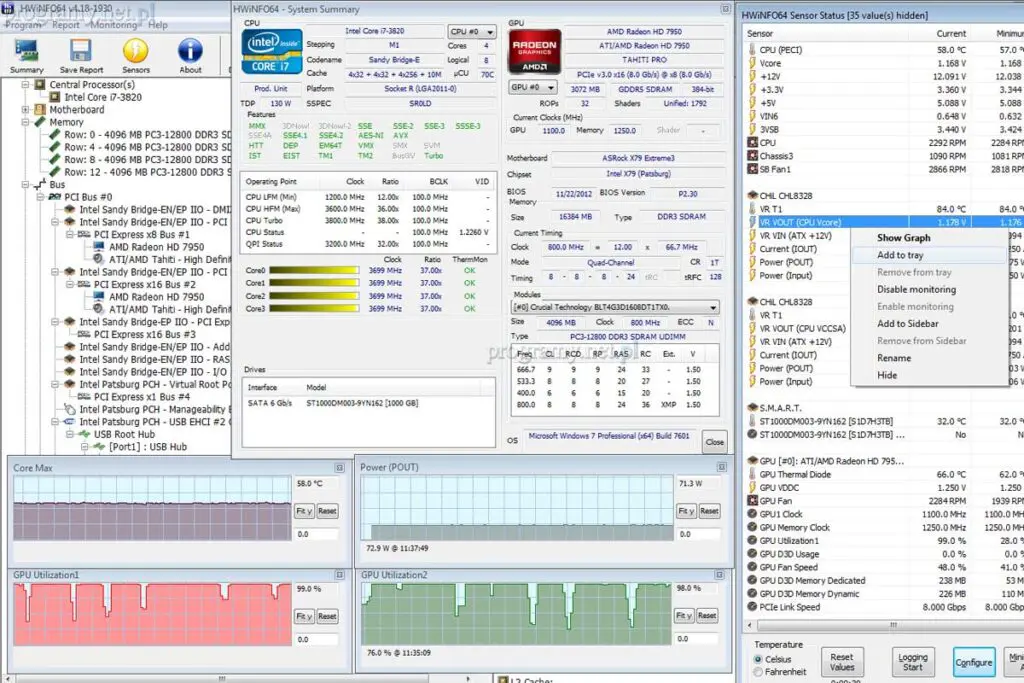Select Fahrenheit temperature unit
Screen dimensions: 1024x683
tap(758, 672)
